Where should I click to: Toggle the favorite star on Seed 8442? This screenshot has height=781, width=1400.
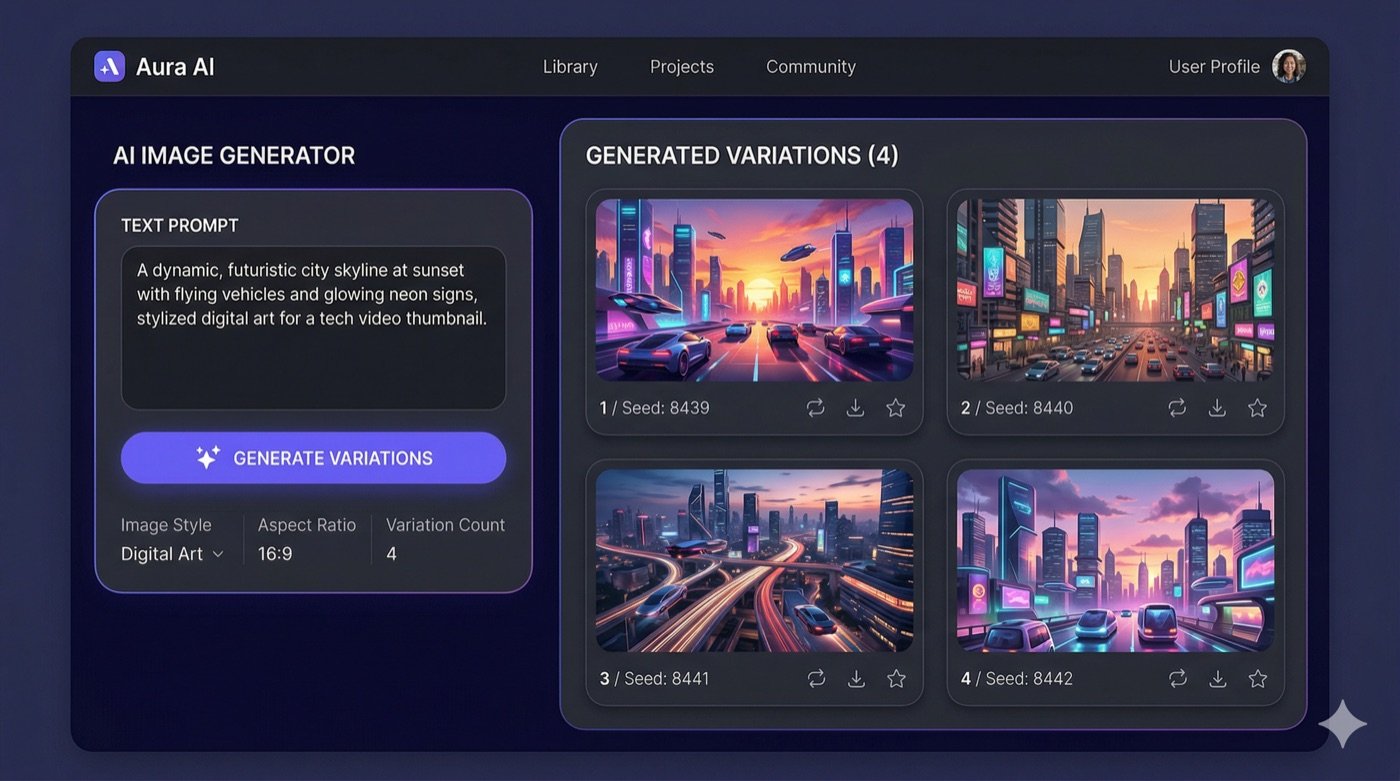(1256, 678)
